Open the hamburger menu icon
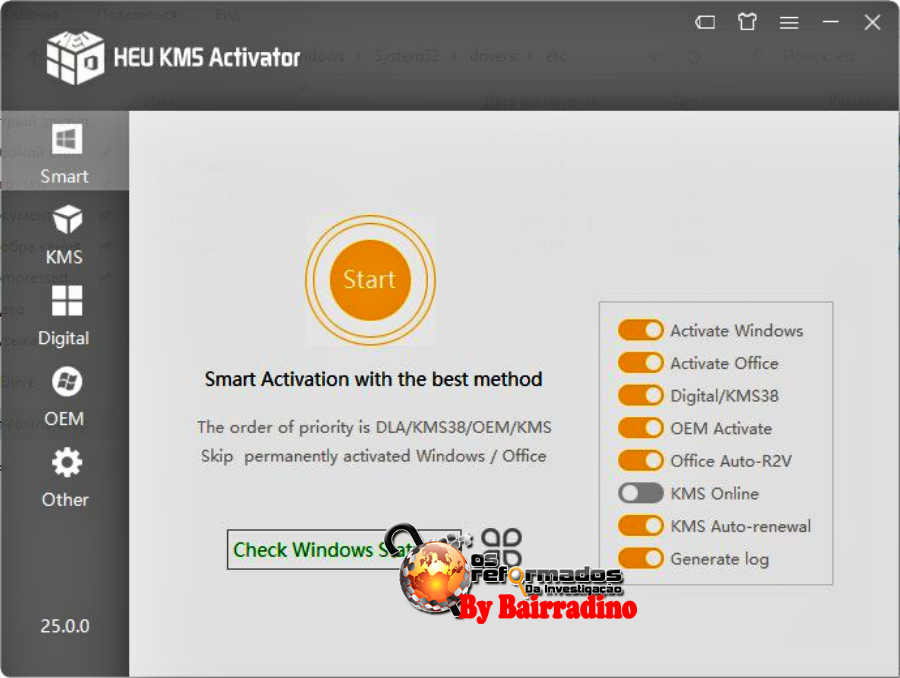This screenshot has width=900, height=678. (789, 22)
